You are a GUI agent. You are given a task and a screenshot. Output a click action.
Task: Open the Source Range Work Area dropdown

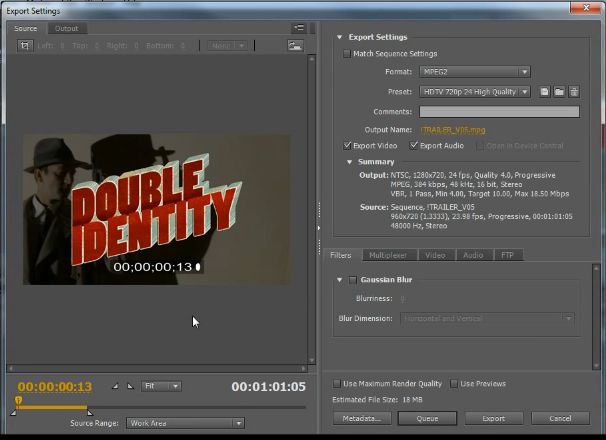[185, 423]
